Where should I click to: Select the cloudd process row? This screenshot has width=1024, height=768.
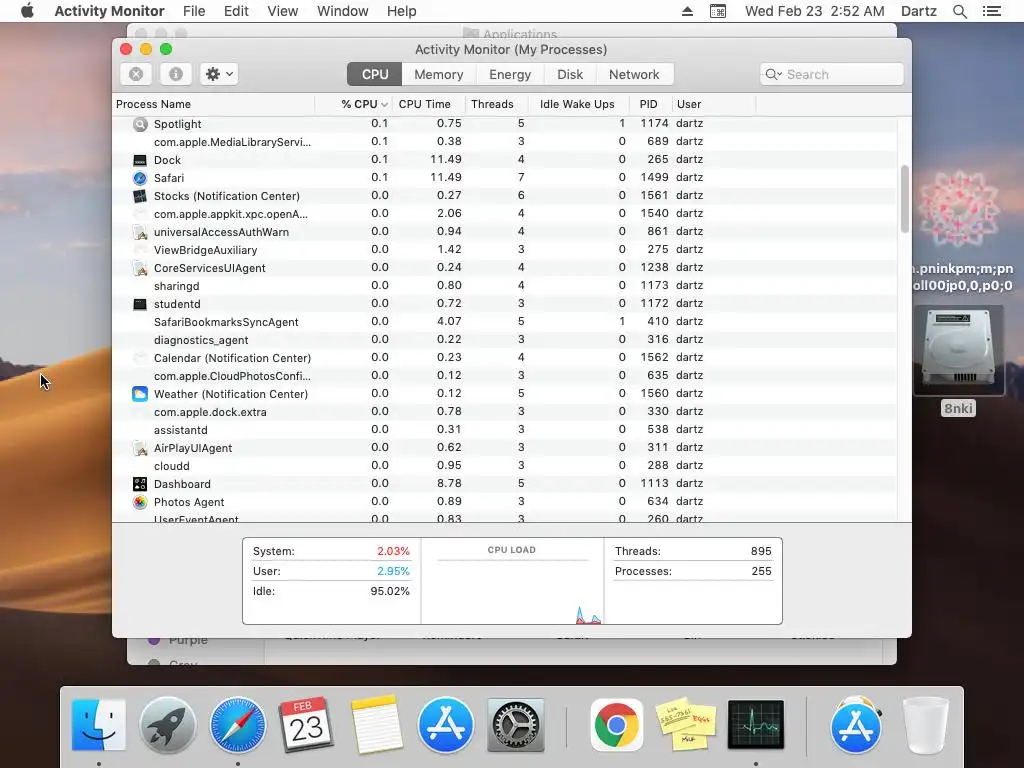[x=504, y=466]
